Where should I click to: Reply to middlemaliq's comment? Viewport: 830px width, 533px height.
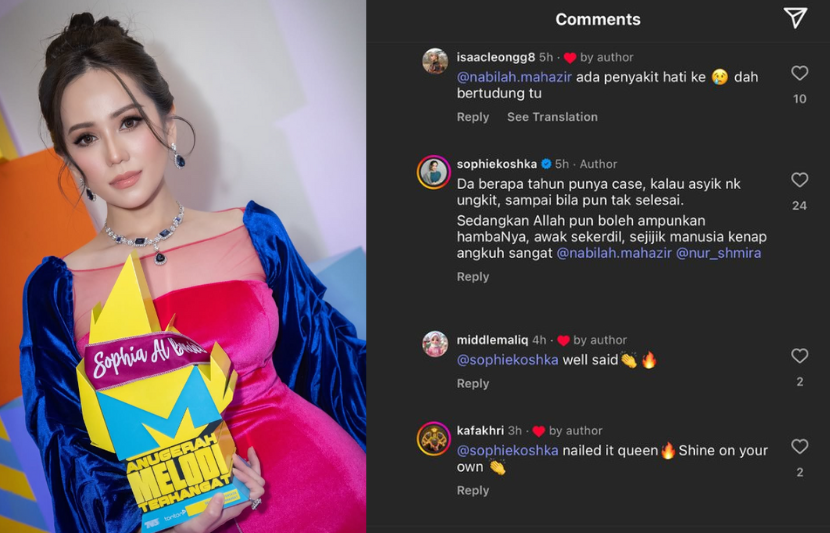tap(473, 384)
